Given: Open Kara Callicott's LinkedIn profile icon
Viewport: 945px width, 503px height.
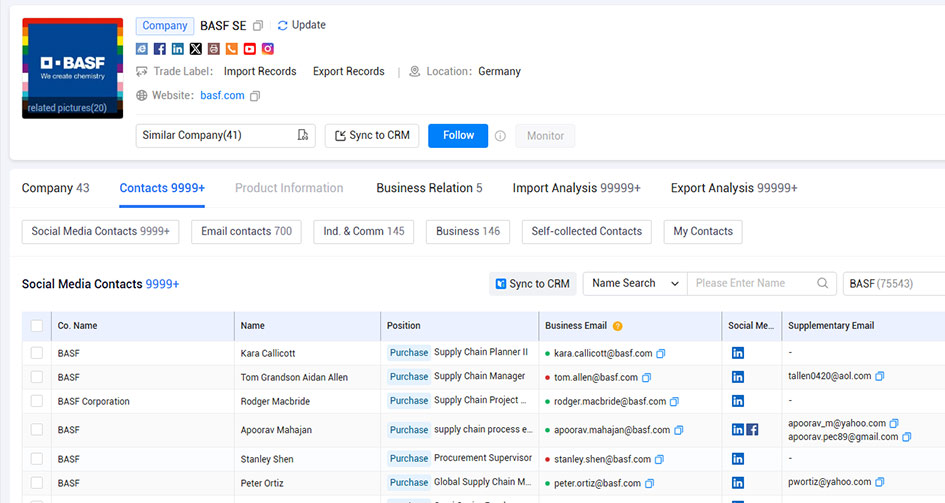Looking at the screenshot, I should (x=738, y=353).
